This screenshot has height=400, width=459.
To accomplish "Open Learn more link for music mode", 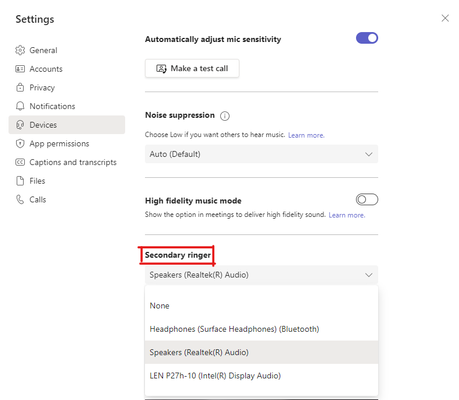I will pos(347,215).
